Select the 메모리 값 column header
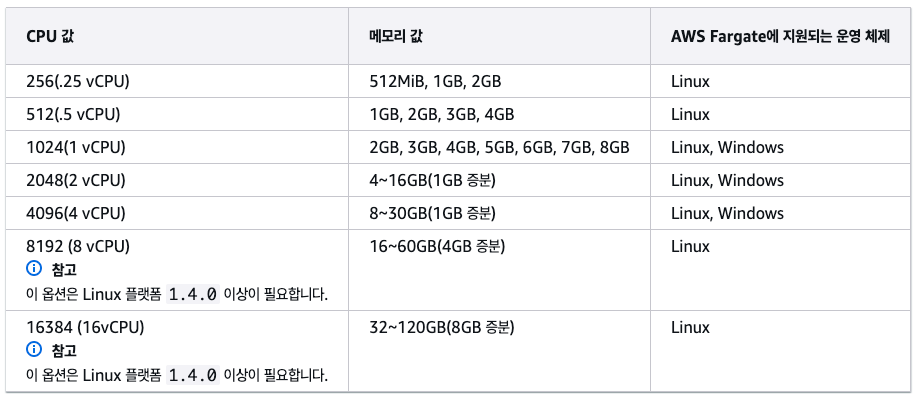915x394 pixels. click(500, 36)
